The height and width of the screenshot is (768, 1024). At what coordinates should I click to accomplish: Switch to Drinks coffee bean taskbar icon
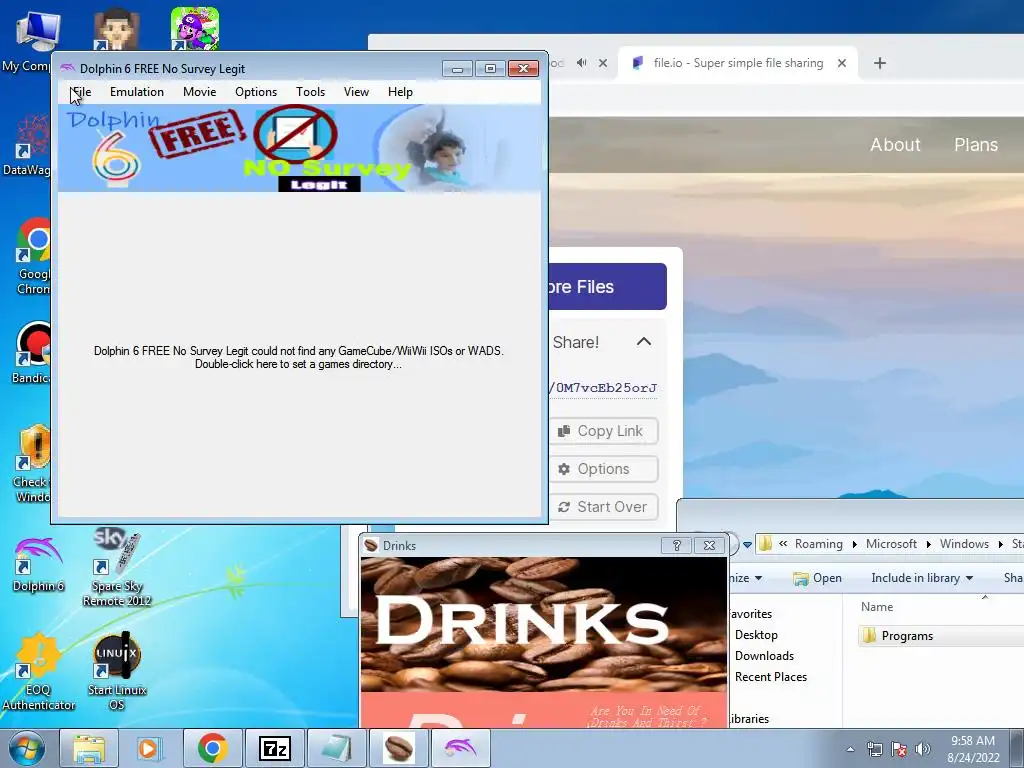[398, 748]
